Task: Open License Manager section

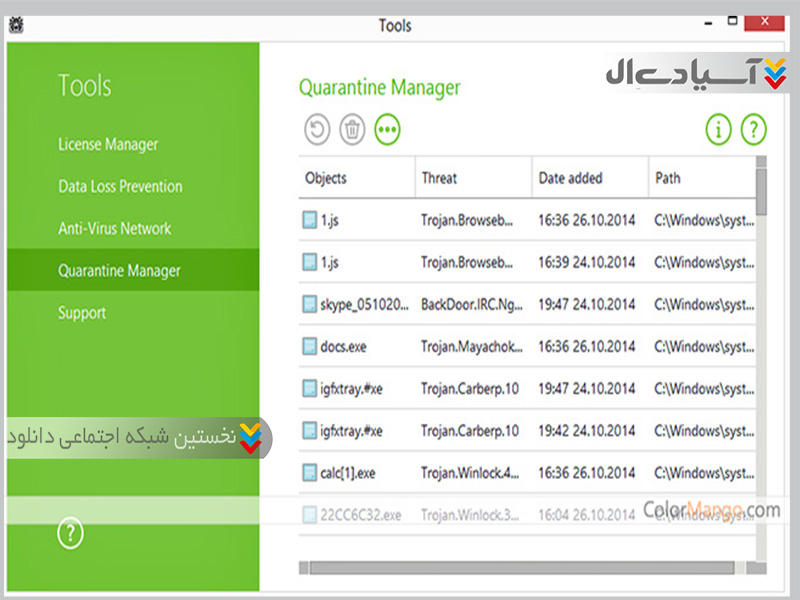Action: click(108, 145)
